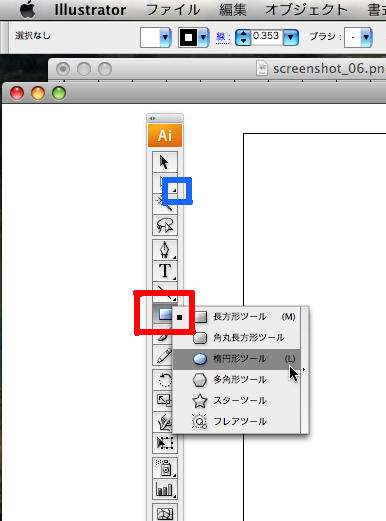The width and height of the screenshot is (386, 521).
Task: Tear off the shape tools flyout
Action: [x=304, y=369]
